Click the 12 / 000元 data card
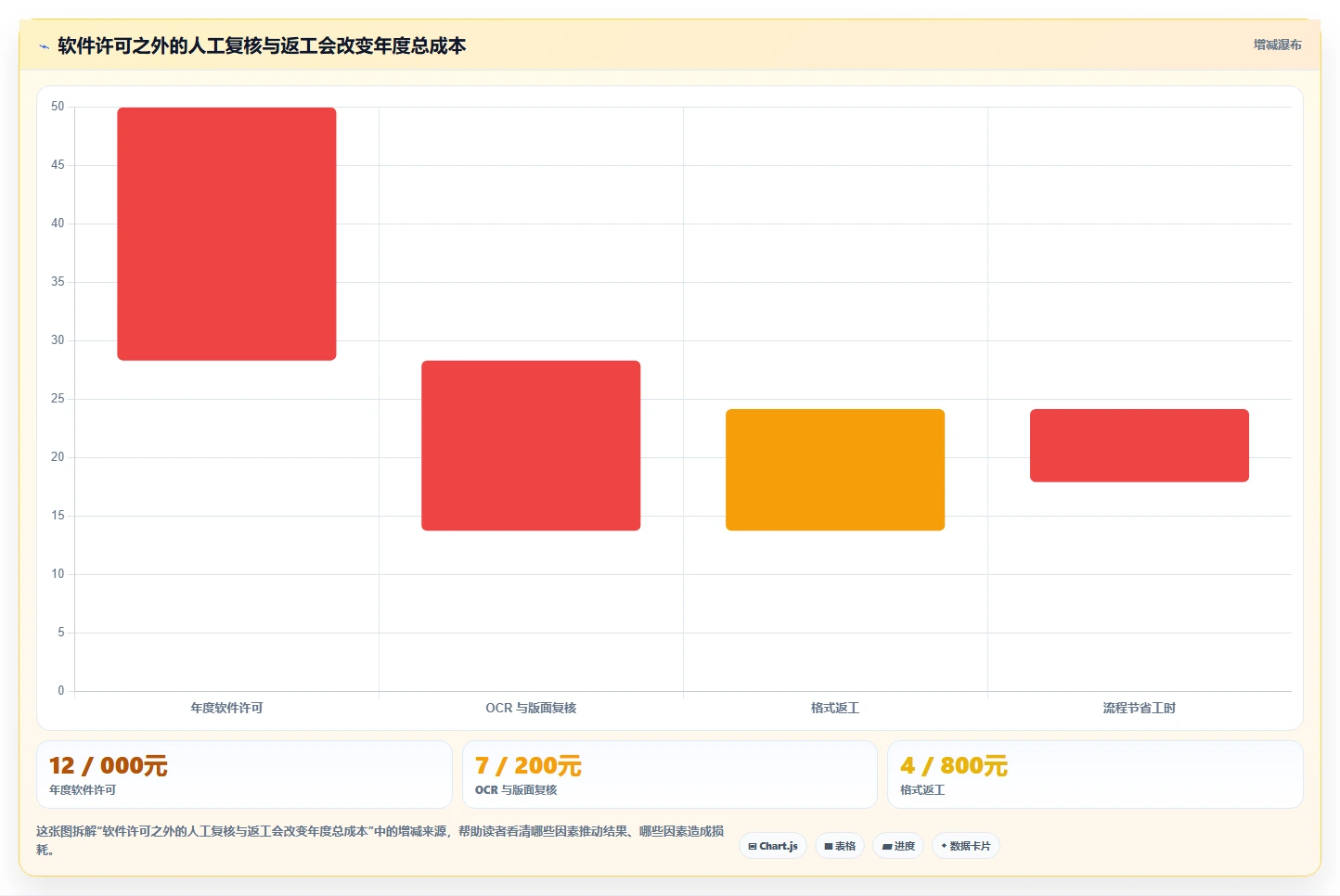This screenshot has height=896, width=1340. [244, 774]
